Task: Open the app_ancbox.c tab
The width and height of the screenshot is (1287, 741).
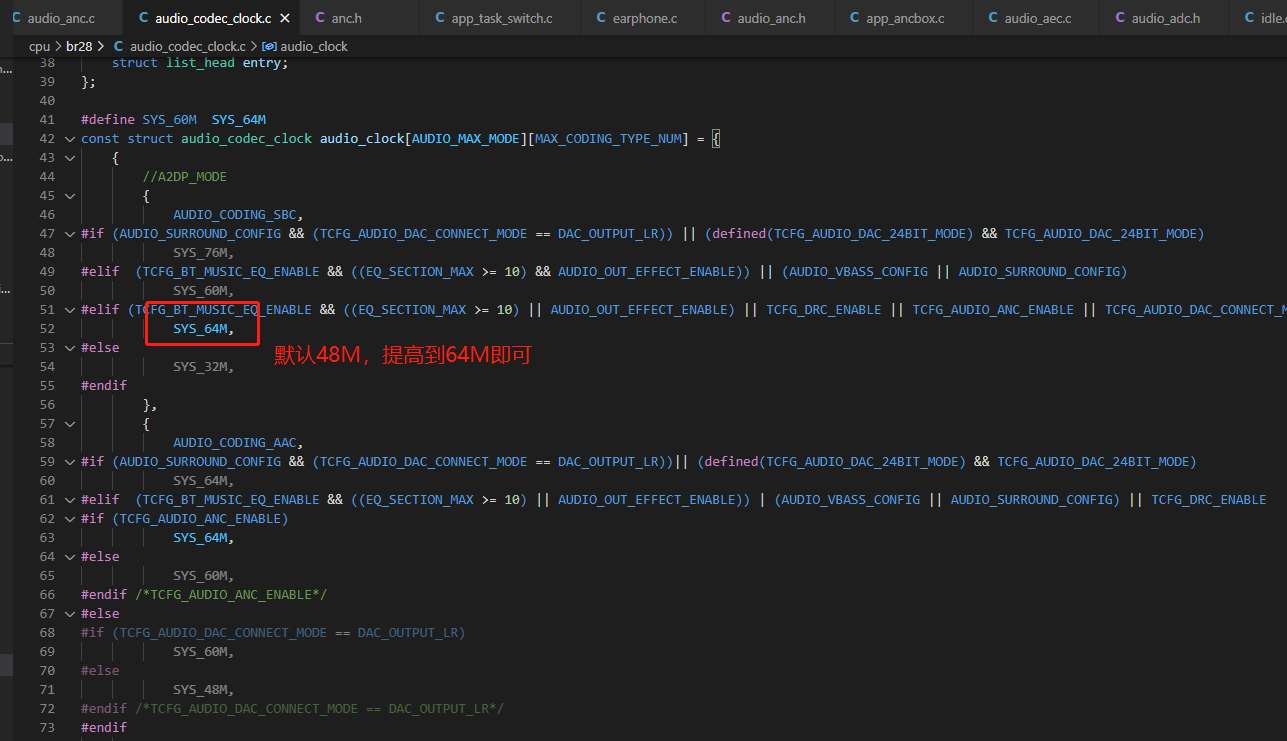Action: point(905,19)
